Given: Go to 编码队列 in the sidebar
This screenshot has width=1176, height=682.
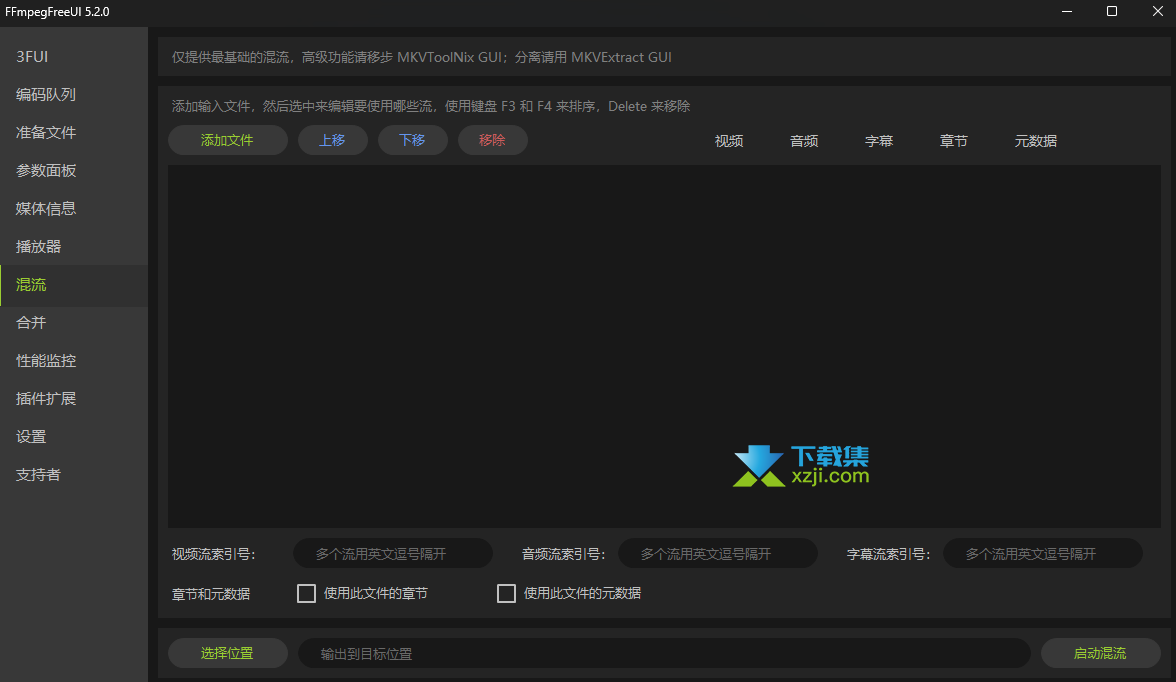Looking at the screenshot, I should pos(74,95).
